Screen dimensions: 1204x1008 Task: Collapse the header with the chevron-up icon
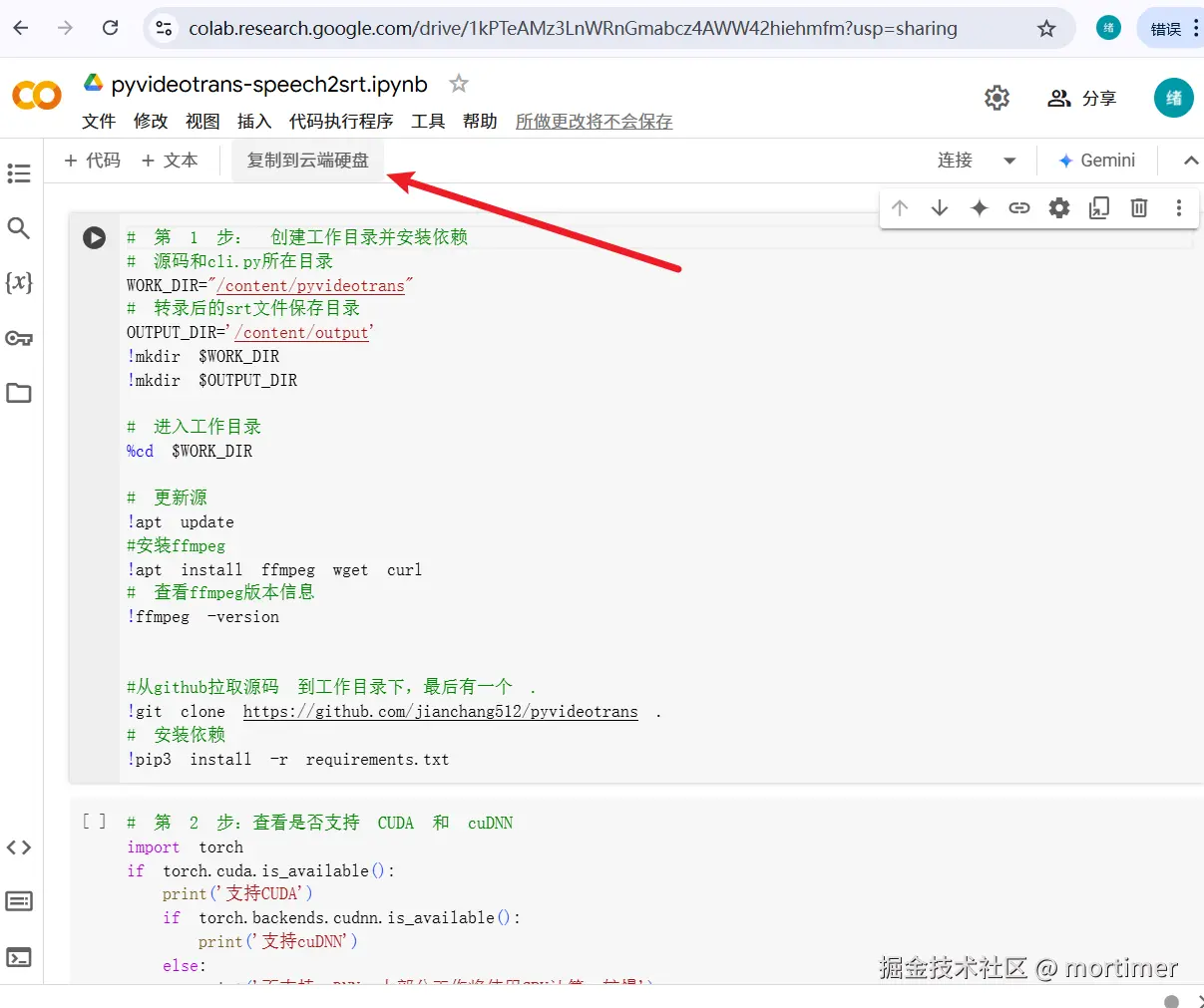(x=1190, y=161)
